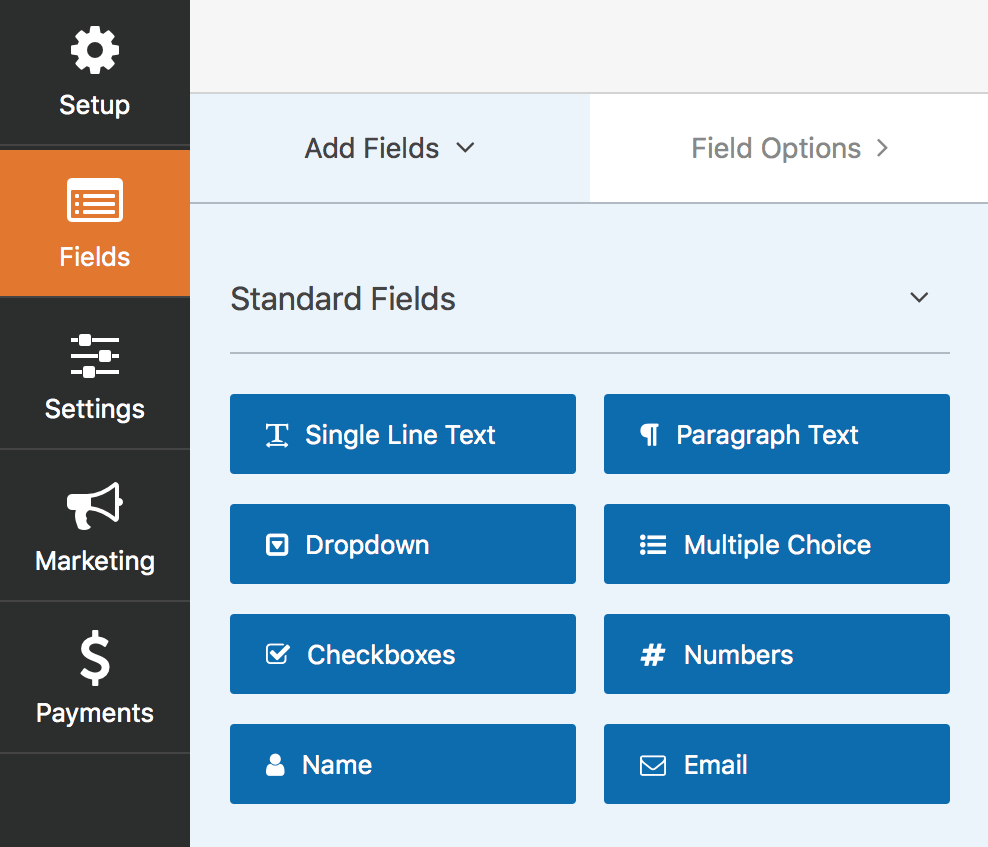Go to the Setup label in the sidebar

click(x=95, y=105)
